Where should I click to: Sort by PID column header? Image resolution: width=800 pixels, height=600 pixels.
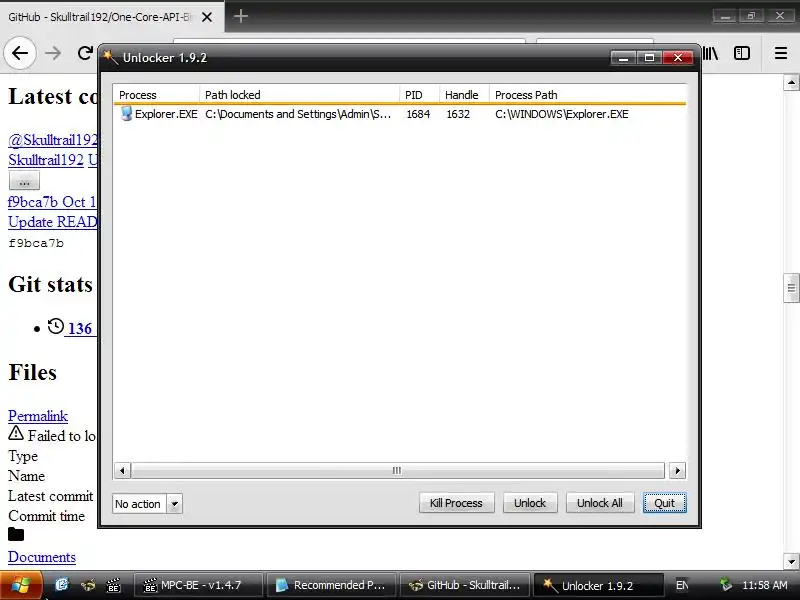tap(419, 95)
